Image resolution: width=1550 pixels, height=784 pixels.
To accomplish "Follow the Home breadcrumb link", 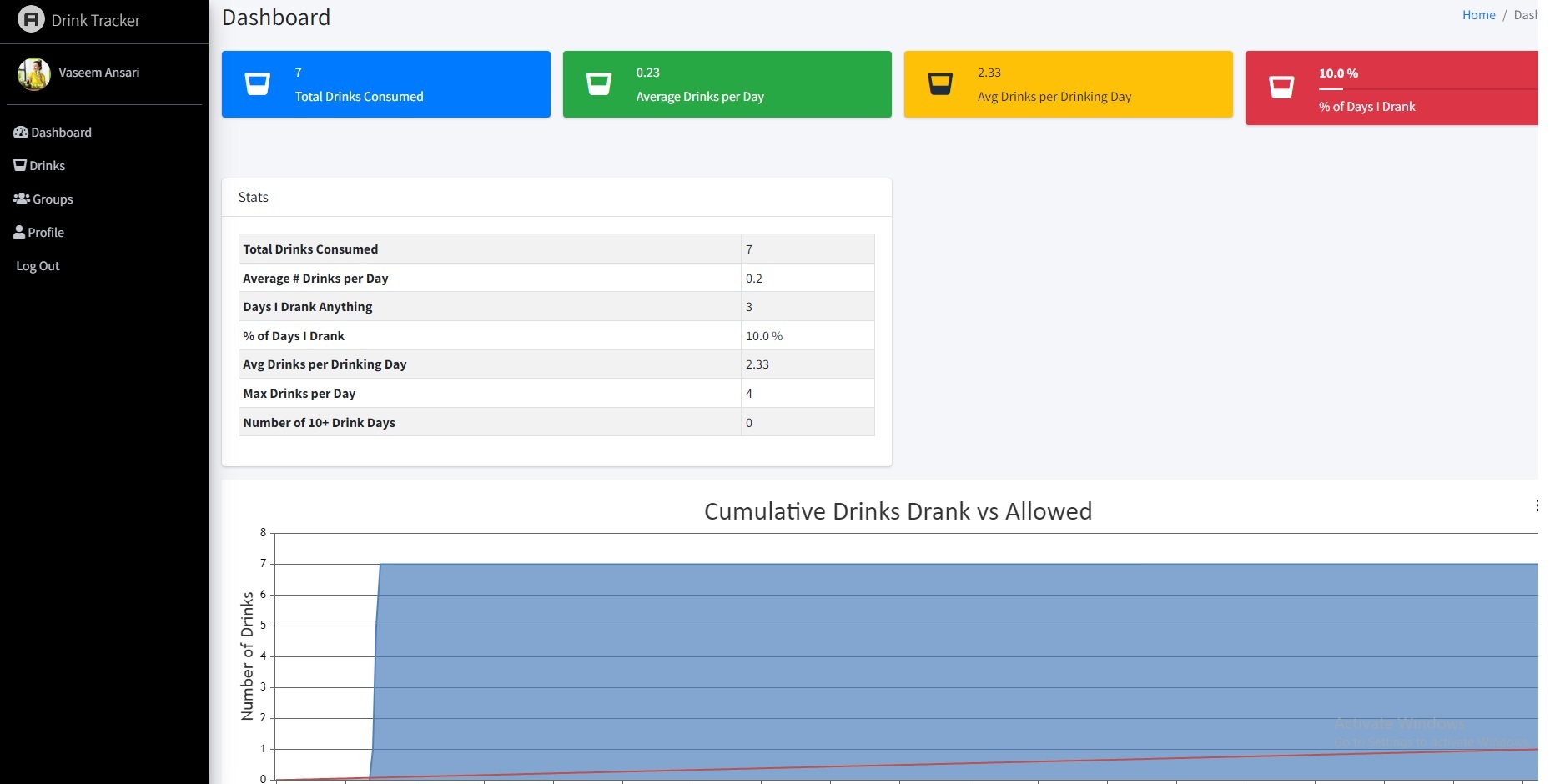I will point(1478,15).
